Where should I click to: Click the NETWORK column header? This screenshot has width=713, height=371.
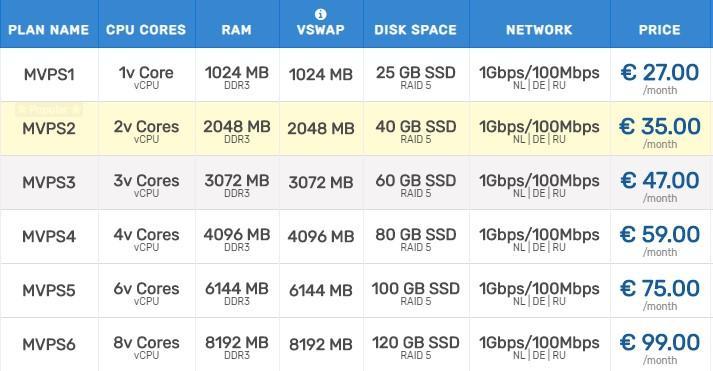tap(539, 30)
